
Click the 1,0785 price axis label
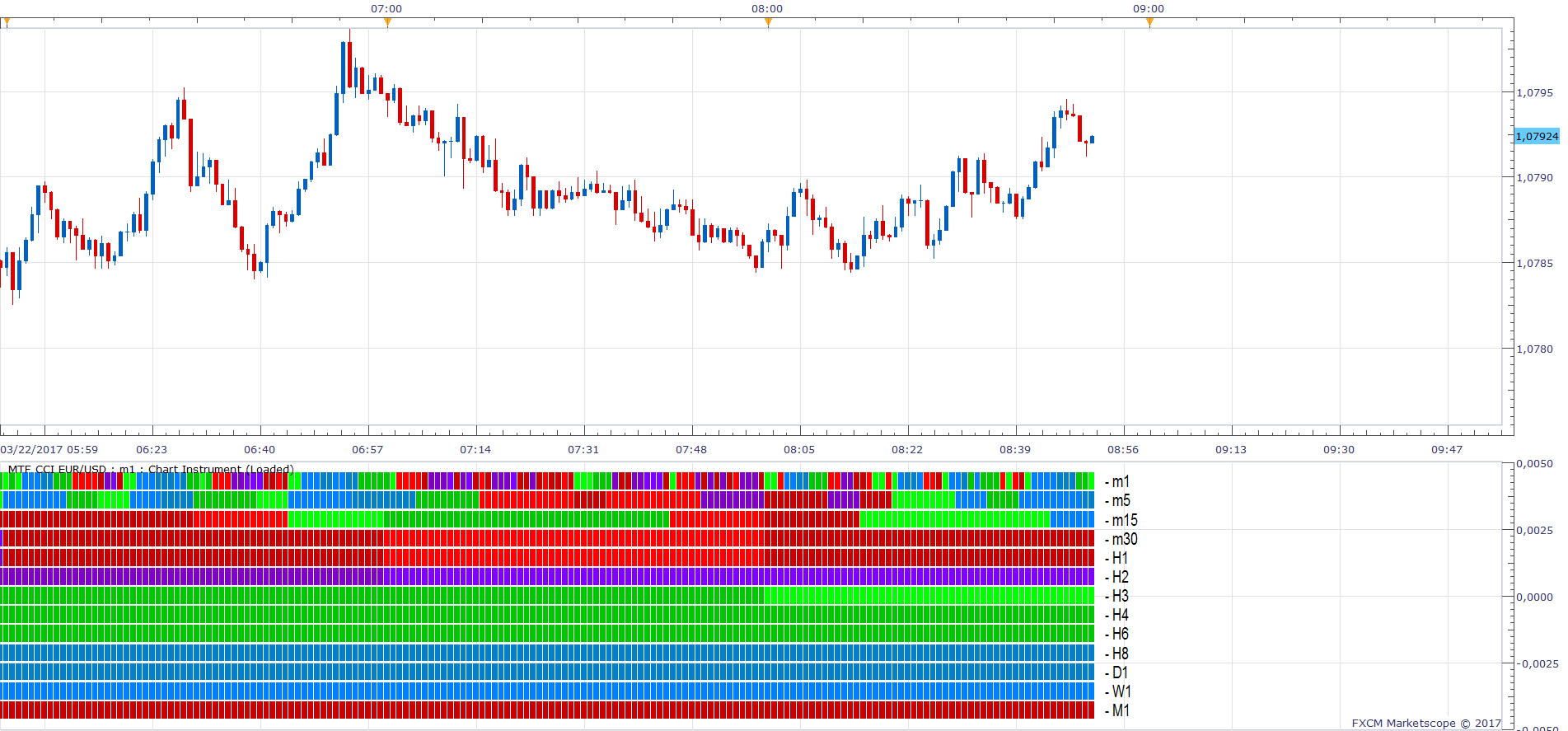[1534, 263]
